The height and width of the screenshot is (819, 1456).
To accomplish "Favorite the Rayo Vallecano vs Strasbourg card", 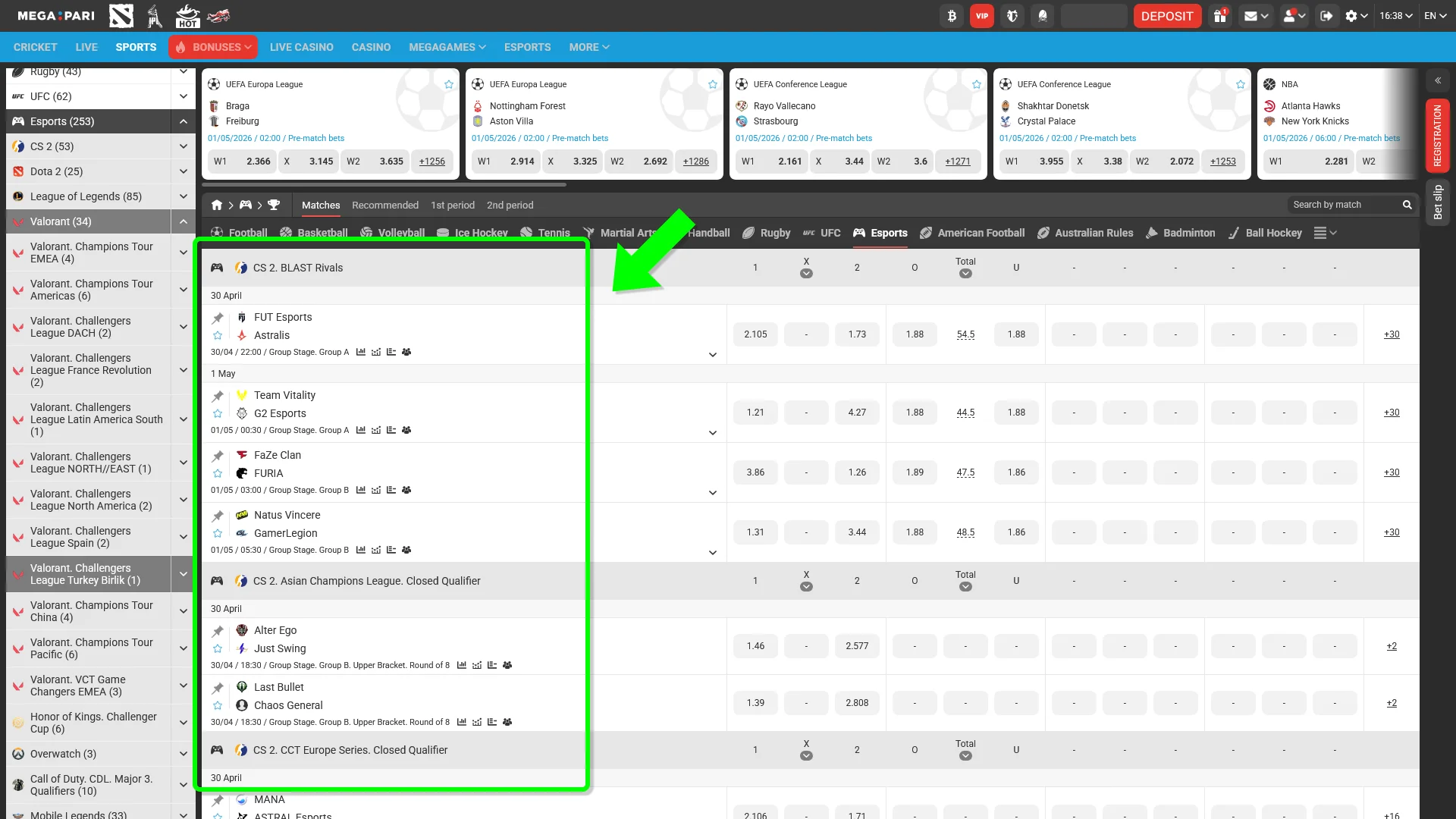I will coord(977,84).
